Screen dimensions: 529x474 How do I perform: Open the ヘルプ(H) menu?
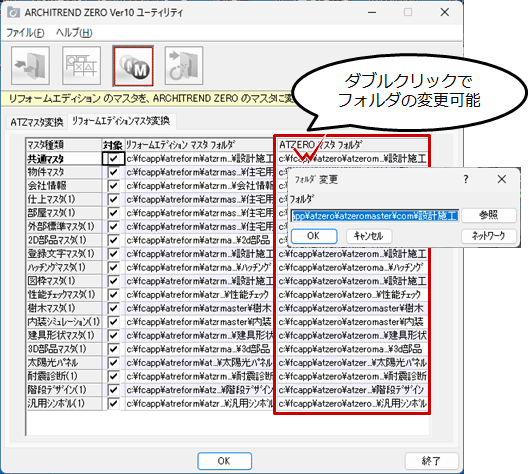(74, 33)
